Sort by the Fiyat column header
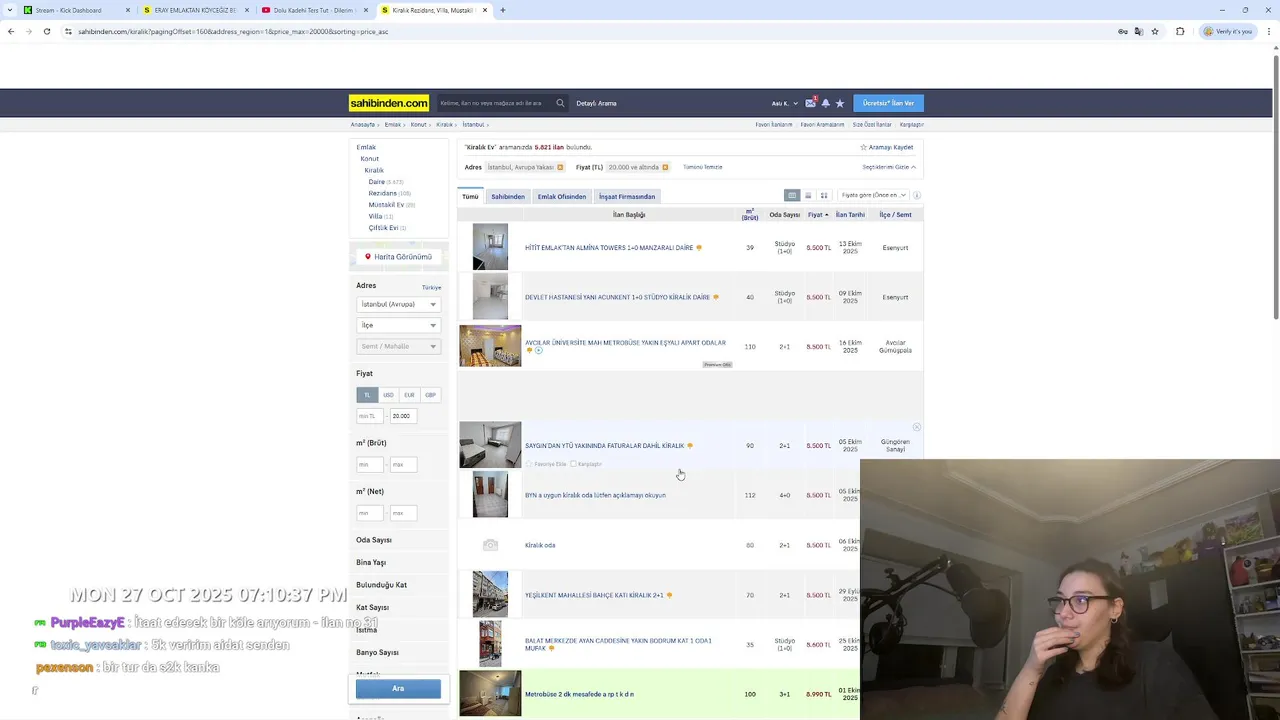 [x=818, y=214]
